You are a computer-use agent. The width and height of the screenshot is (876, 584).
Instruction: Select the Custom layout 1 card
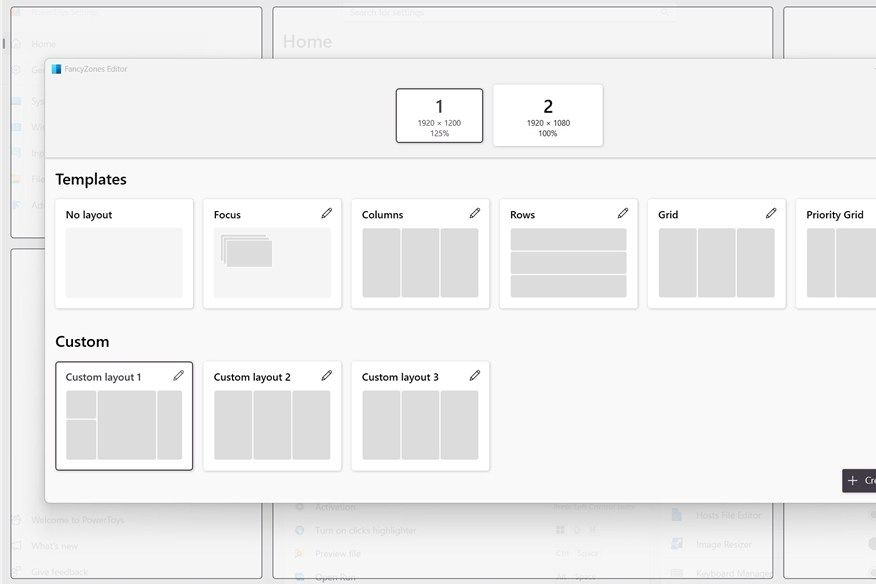tap(124, 416)
